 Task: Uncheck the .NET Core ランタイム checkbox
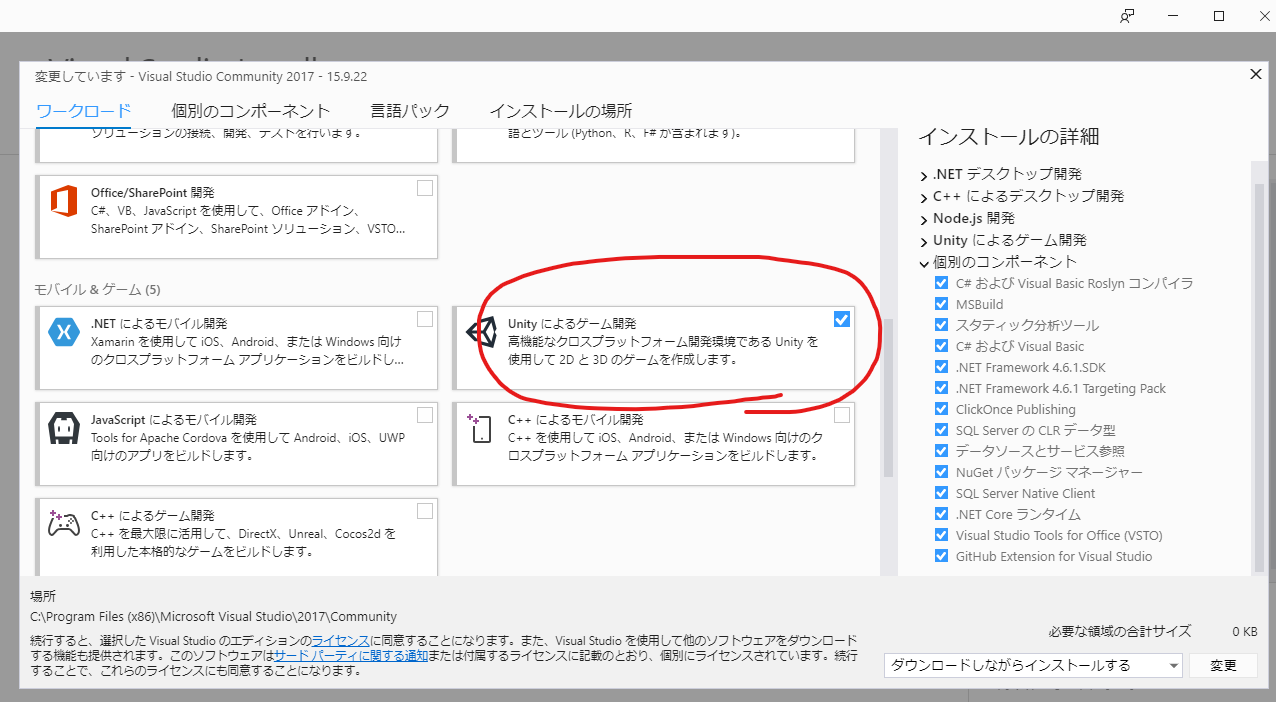941,514
